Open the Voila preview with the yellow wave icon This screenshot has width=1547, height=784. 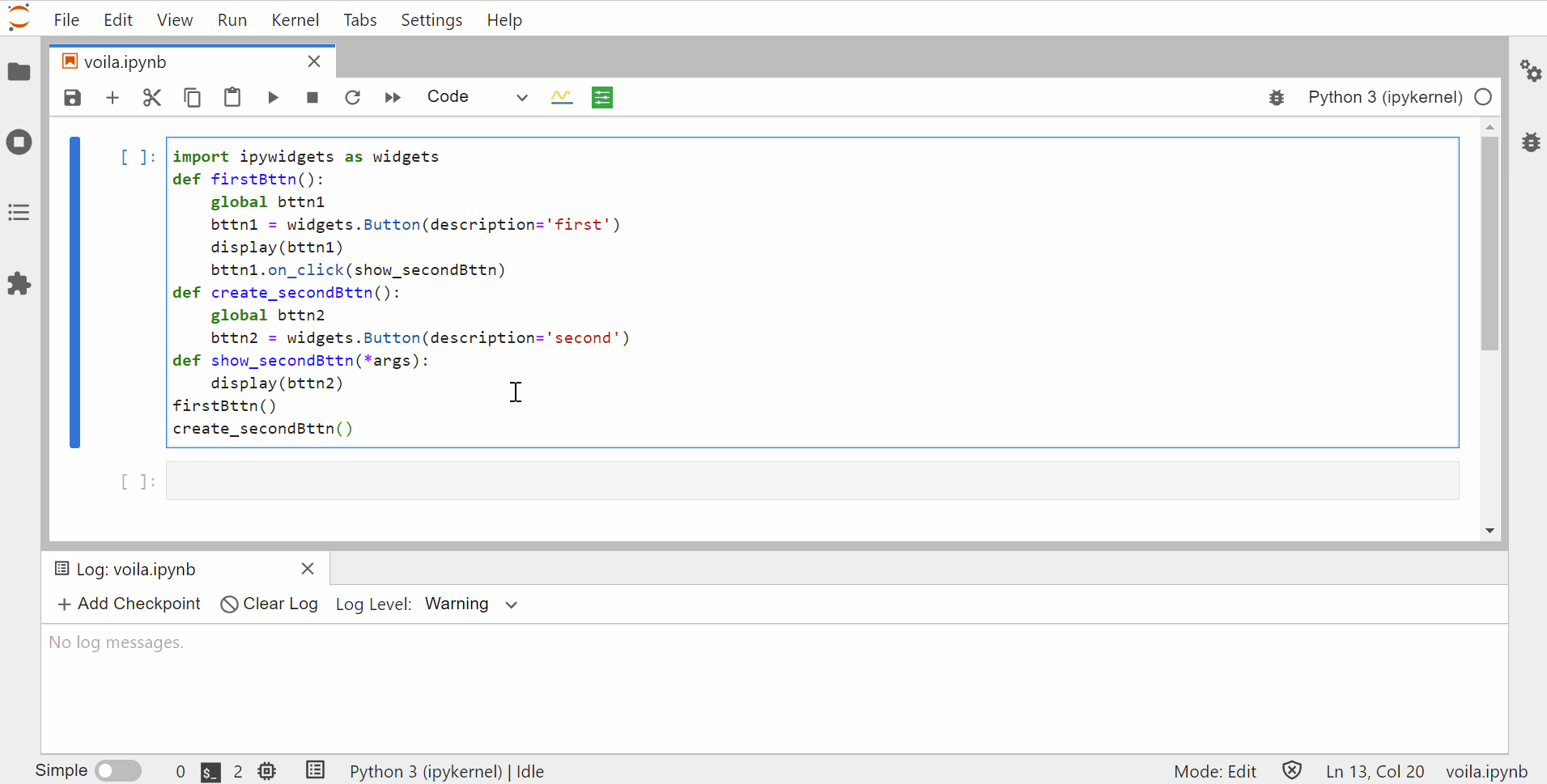click(563, 97)
